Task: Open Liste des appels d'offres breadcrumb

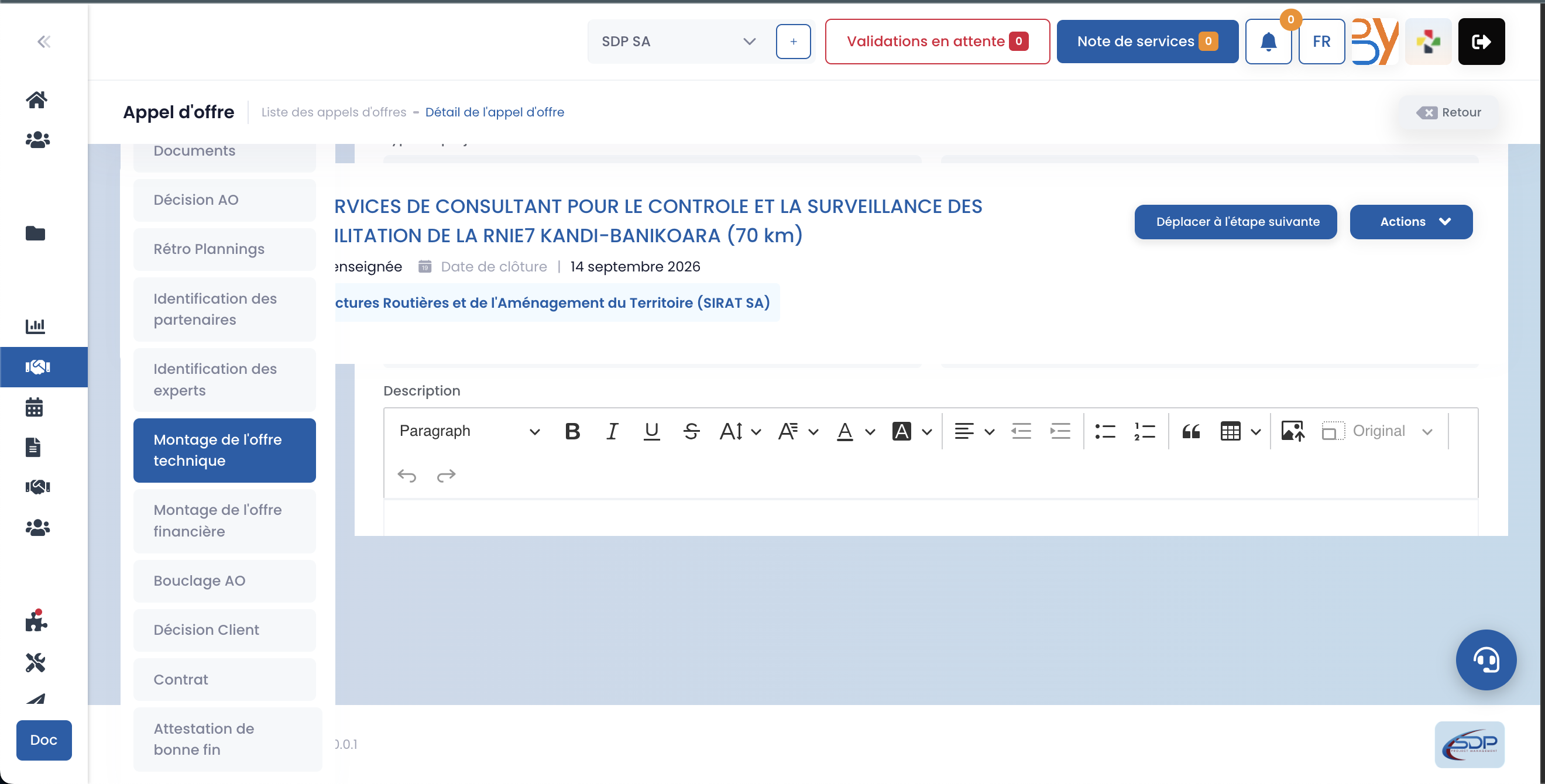Action: (x=334, y=112)
